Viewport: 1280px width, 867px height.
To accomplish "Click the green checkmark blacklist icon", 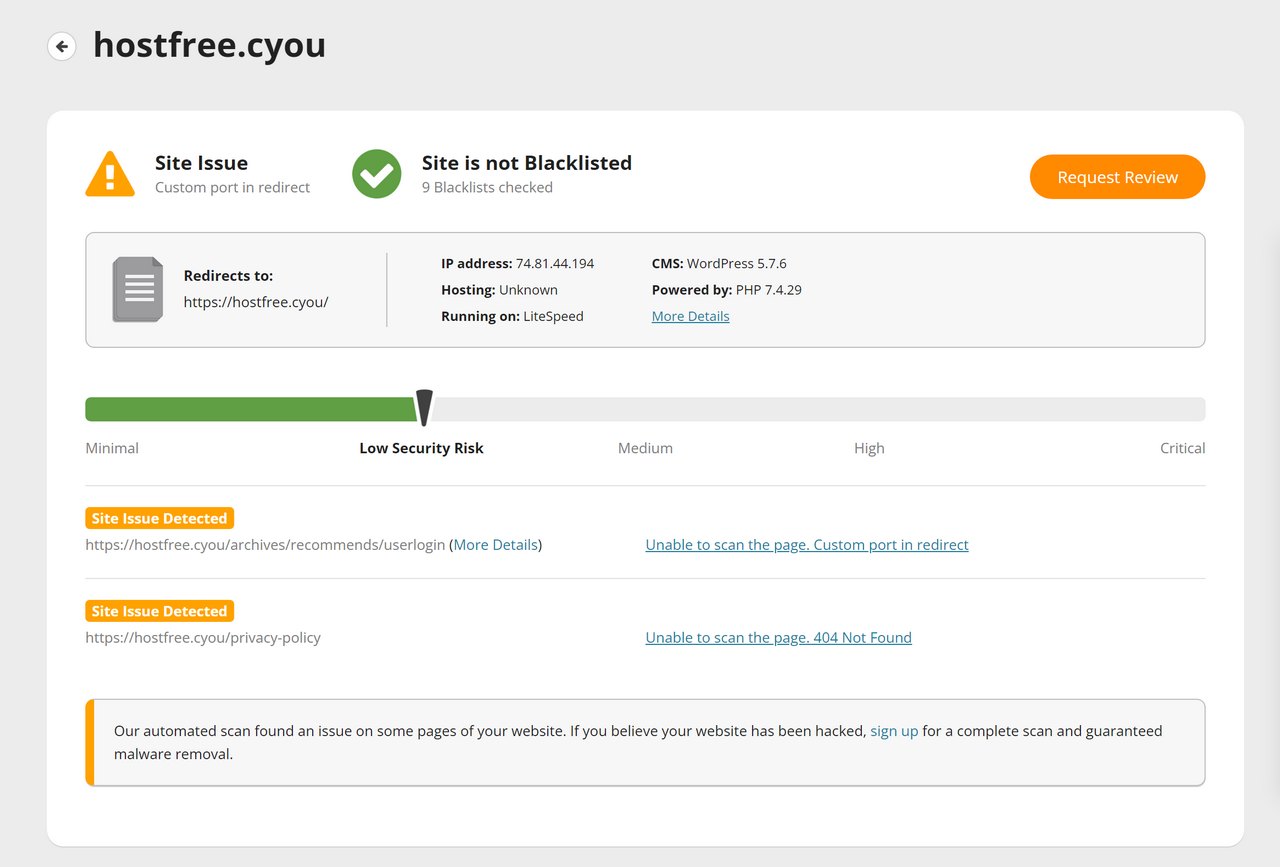I will (x=377, y=174).
